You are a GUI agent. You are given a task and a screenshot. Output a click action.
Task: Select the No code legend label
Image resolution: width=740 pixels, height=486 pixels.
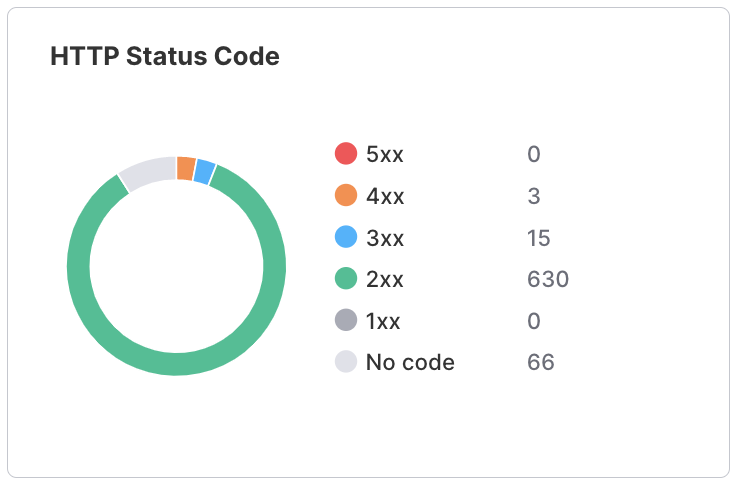point(410,362)
